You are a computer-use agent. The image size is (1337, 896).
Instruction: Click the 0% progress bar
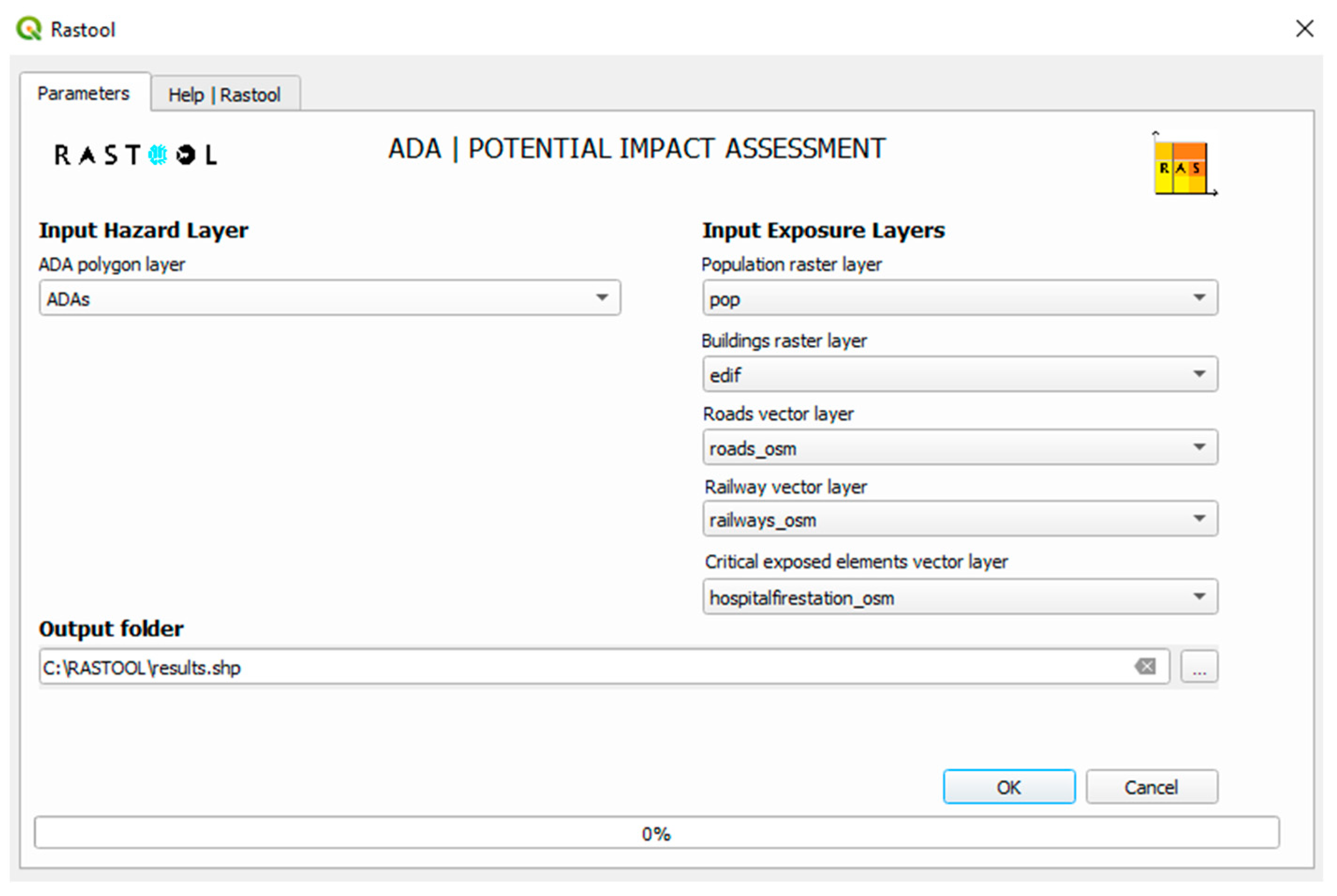(656, 833)
